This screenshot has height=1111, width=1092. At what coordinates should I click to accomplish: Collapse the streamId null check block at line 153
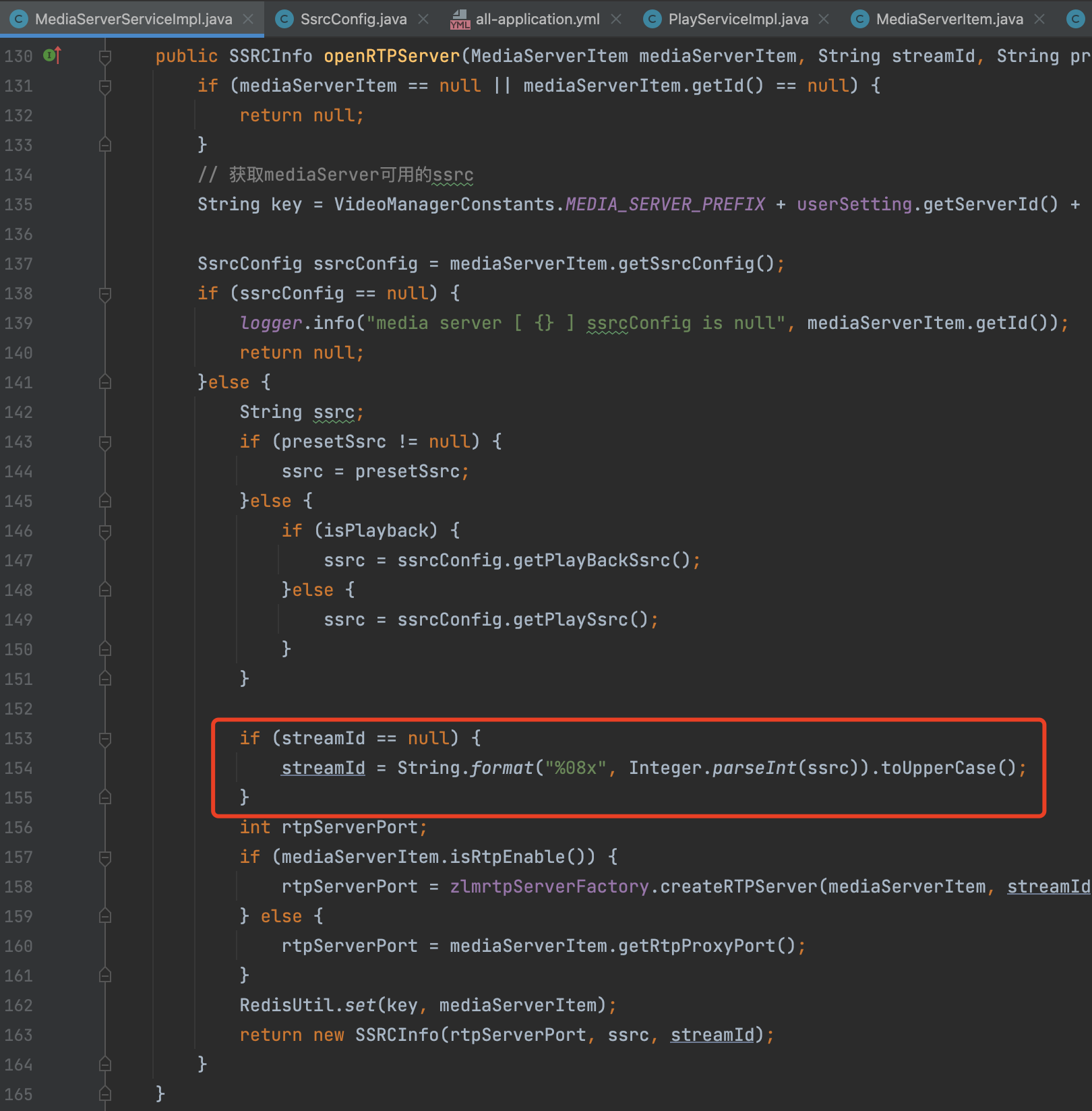(104, 738)
